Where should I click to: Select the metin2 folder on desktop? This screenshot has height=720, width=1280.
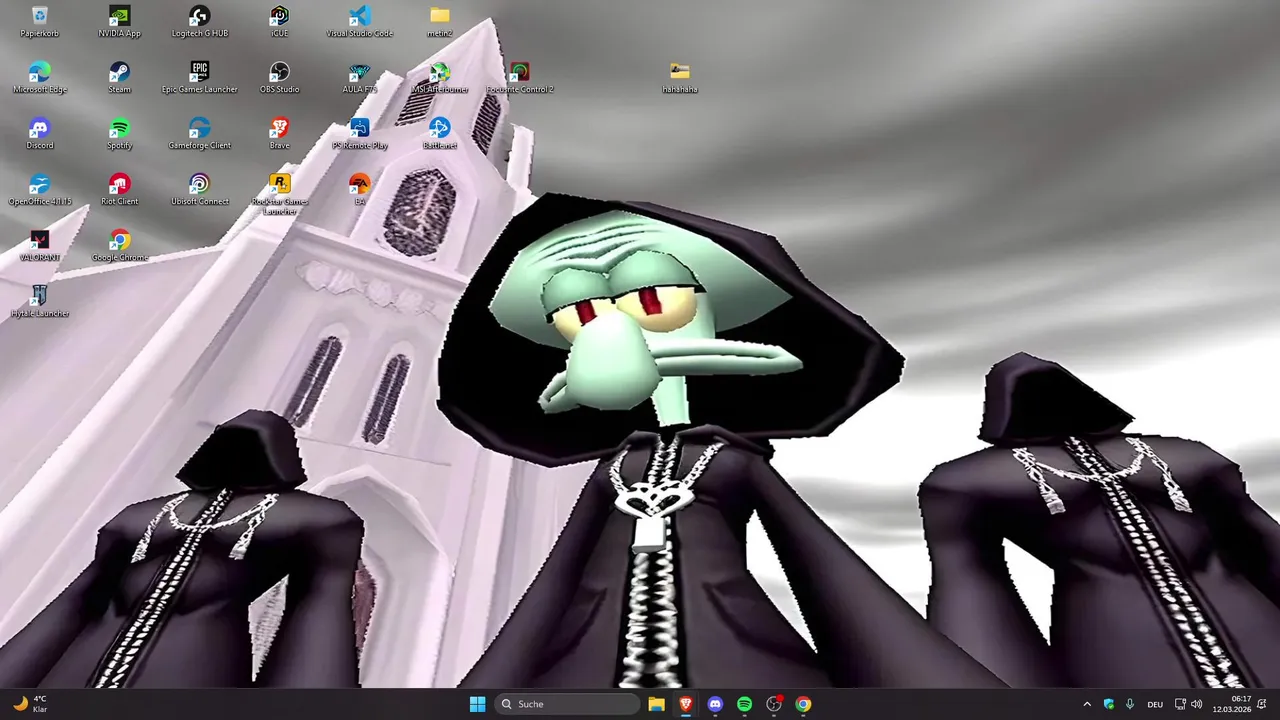pyautogui.click(x=439, y=22)
